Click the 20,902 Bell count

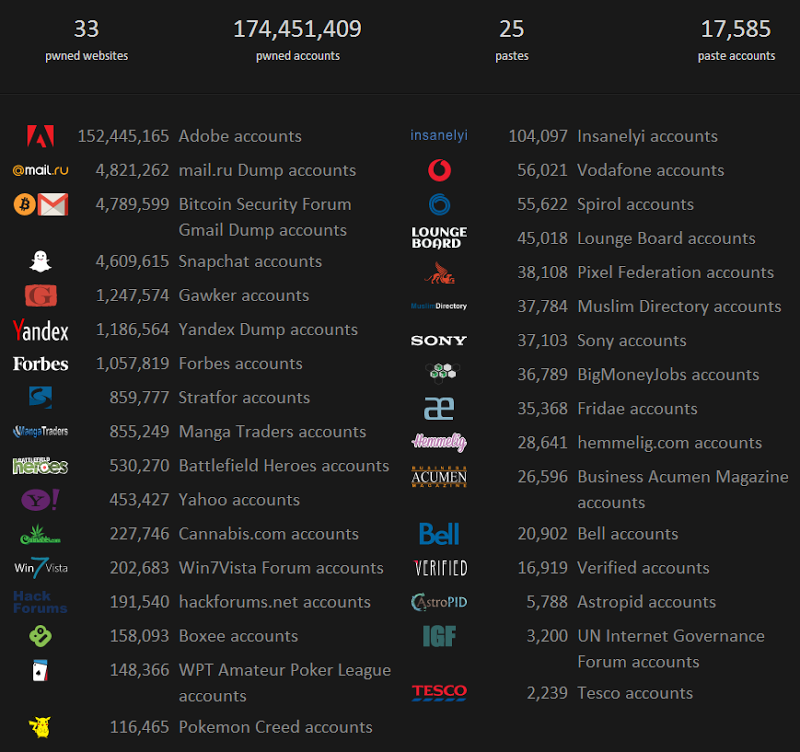click(x=542, y=534)
